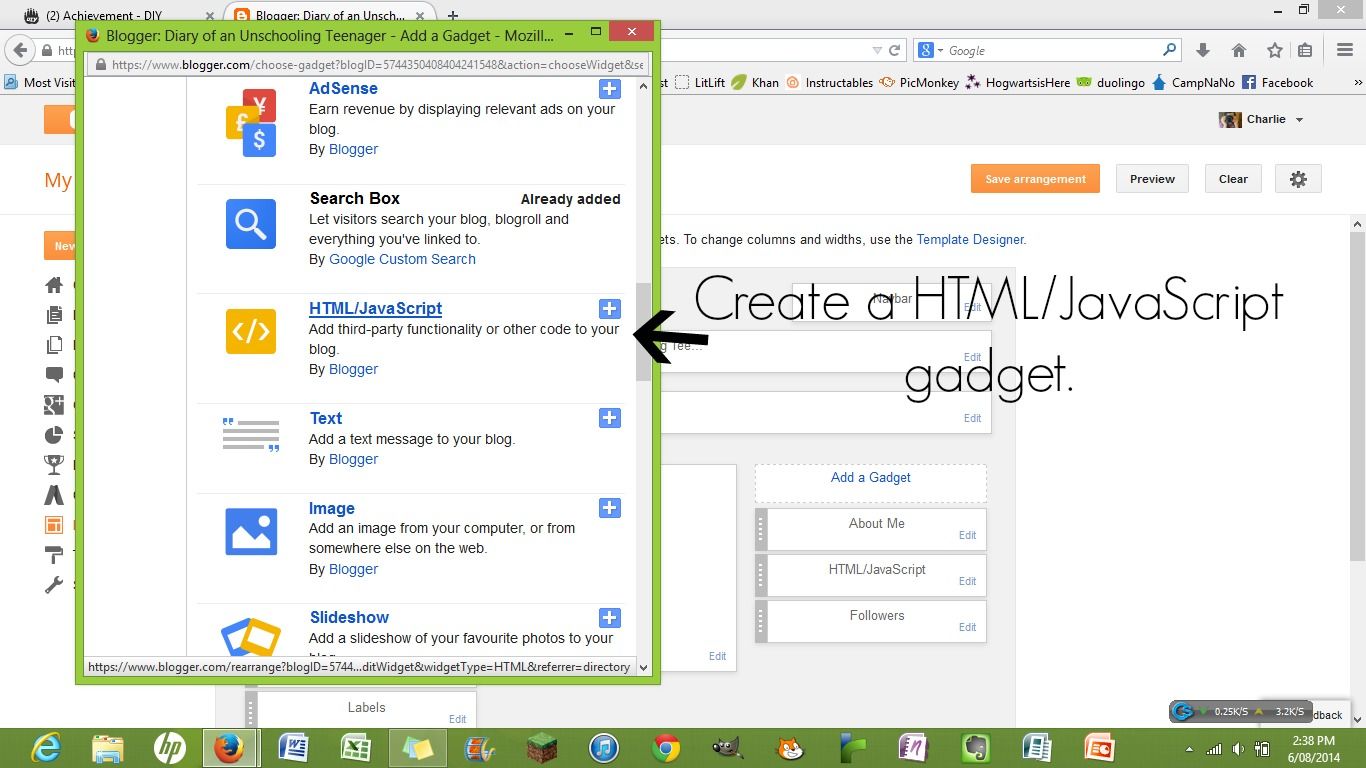Image resolution: width=1366 pixels, height=768 pixels.
Task: Open the orange Layout icon in Blogger sidebar
Action: click(x=53, y=524)
